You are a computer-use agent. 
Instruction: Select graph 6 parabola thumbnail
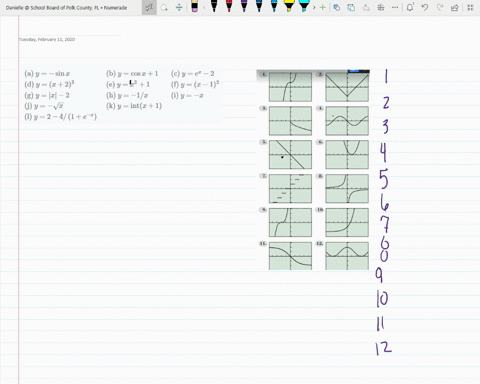click(x=347, y=155)
